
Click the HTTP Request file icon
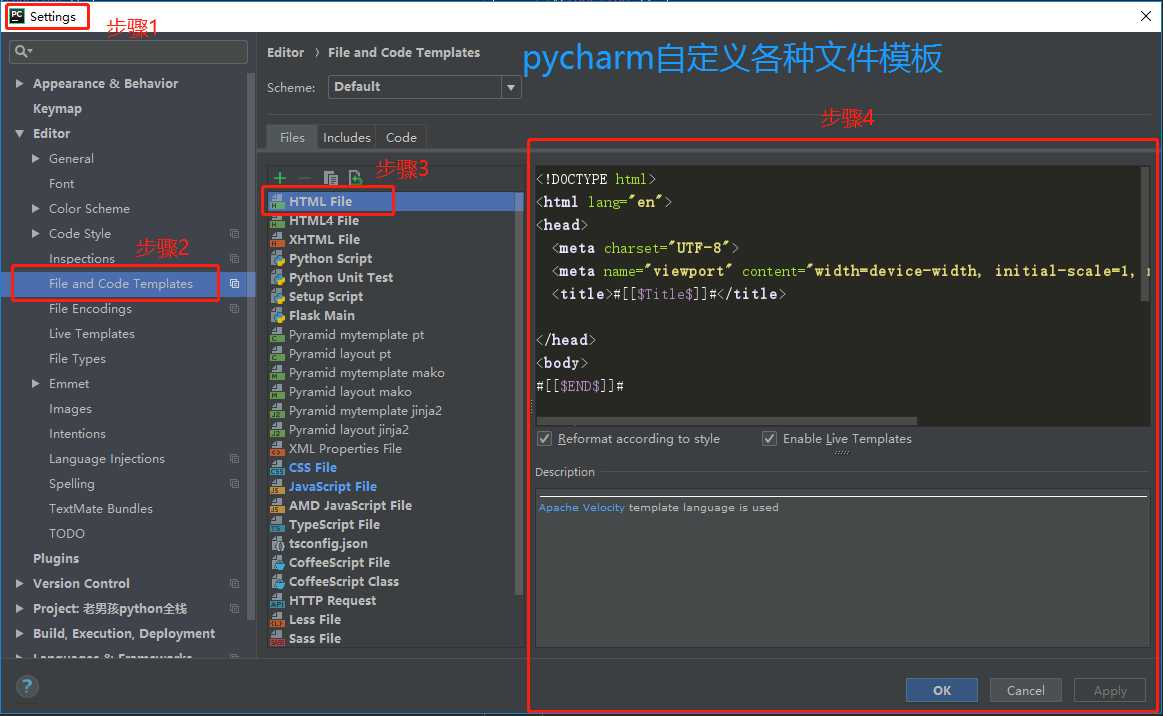pos(277,601)
